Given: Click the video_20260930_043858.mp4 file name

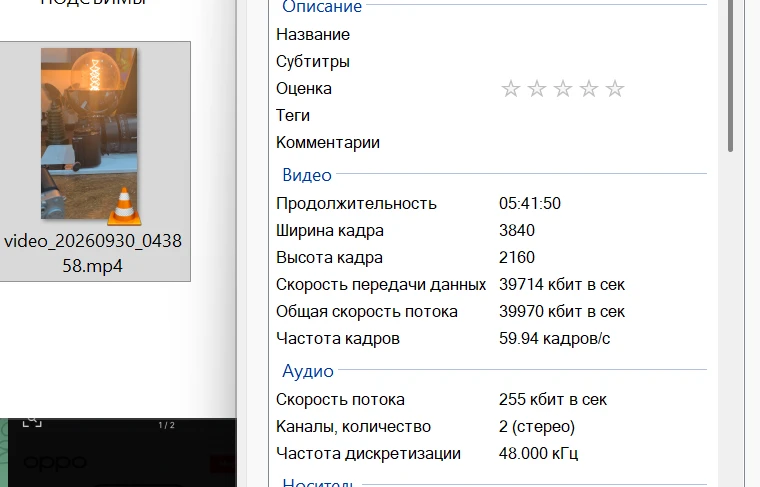Looking at the screenshot, I should click(93, 253).
